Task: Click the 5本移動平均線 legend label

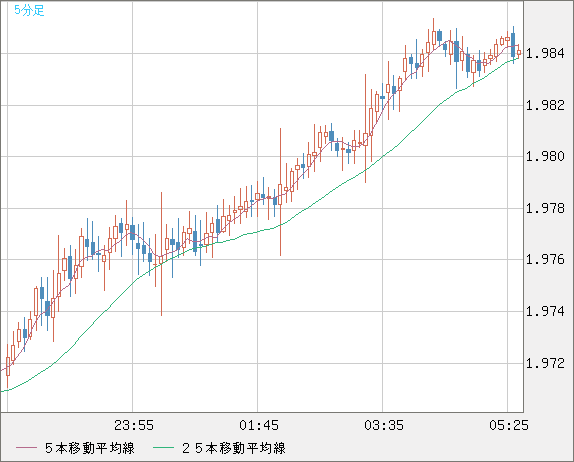Action: [x=90, y=448]
